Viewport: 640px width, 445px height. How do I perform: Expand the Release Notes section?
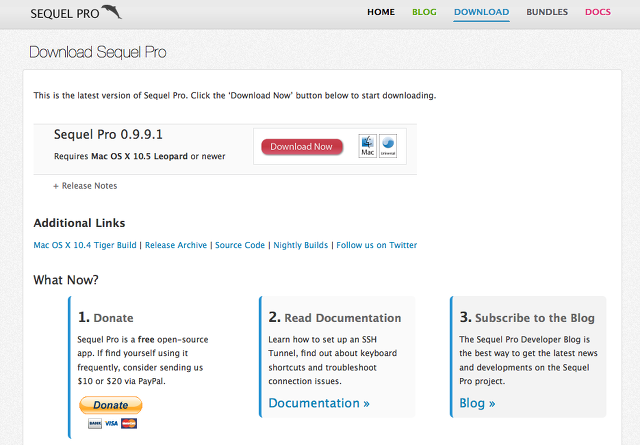tap(85, 186)
